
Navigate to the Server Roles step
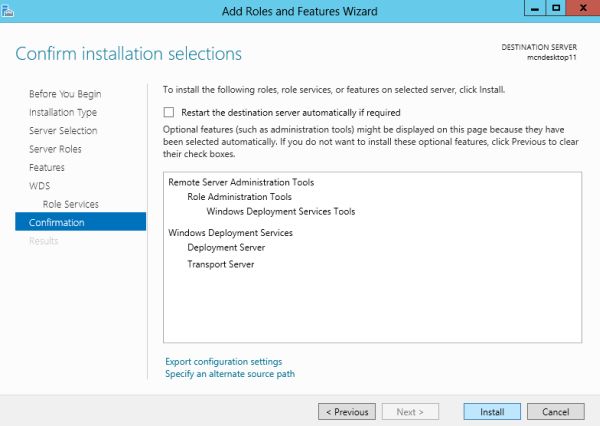click(55, 149)
